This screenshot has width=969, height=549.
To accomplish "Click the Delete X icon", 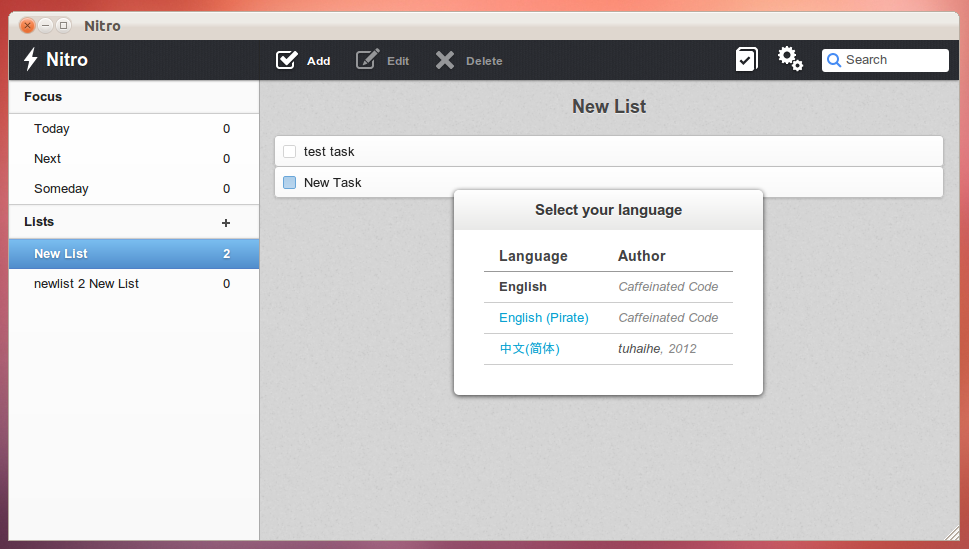I will pyautogui.click(x=445, y=60).
